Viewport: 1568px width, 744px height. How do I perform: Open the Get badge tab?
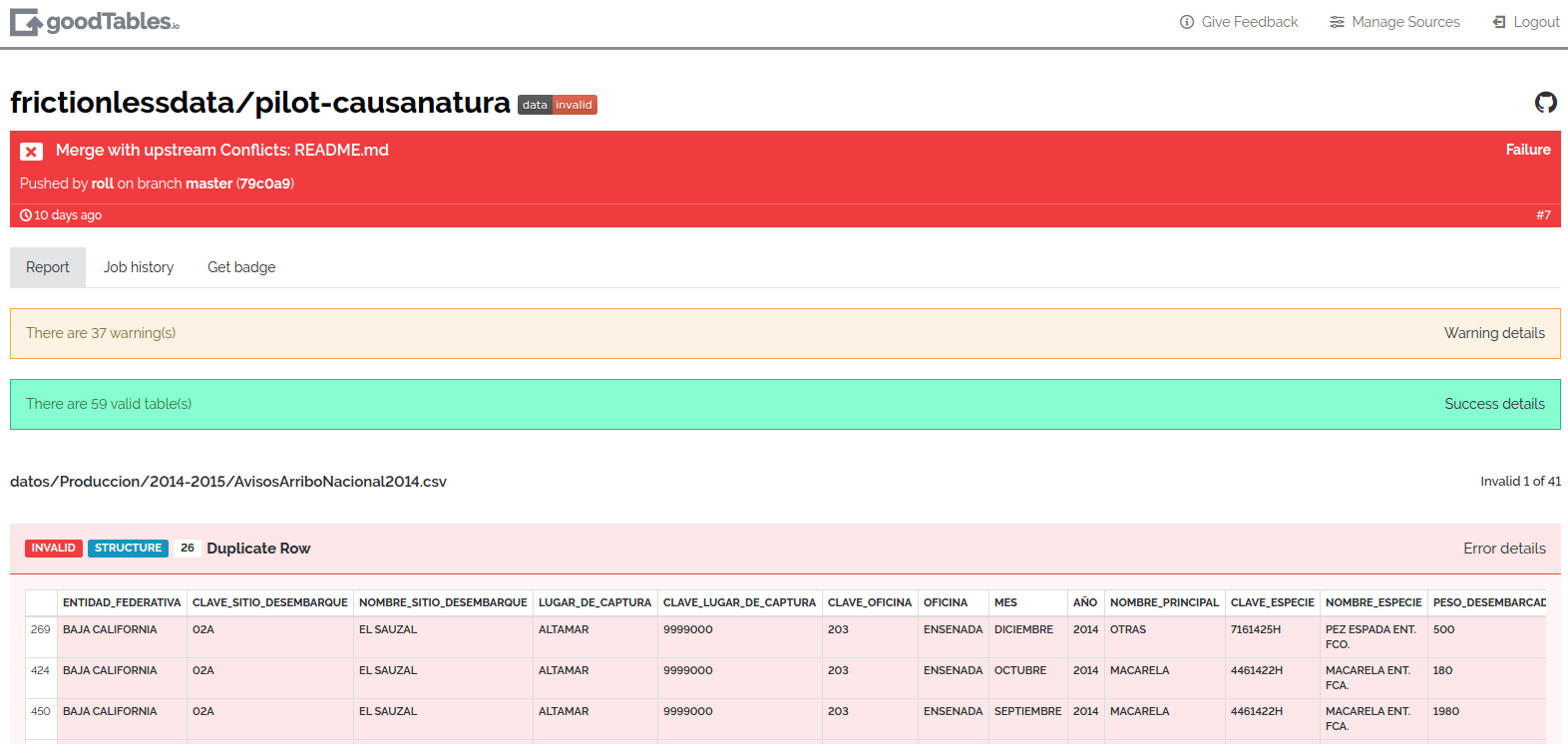tap(241, 267)
